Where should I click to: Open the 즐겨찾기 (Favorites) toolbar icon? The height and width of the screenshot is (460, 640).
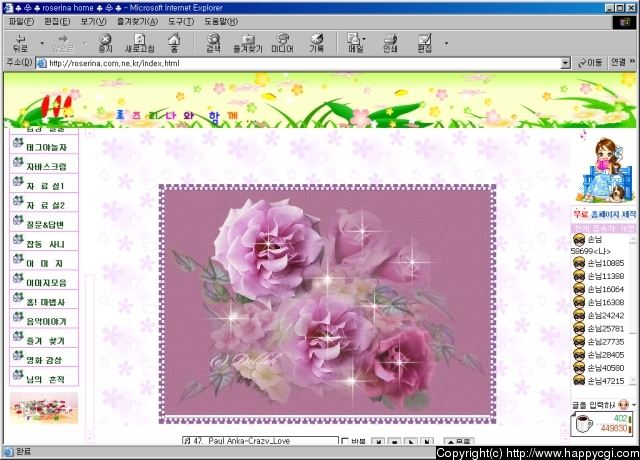pos(248,43)
